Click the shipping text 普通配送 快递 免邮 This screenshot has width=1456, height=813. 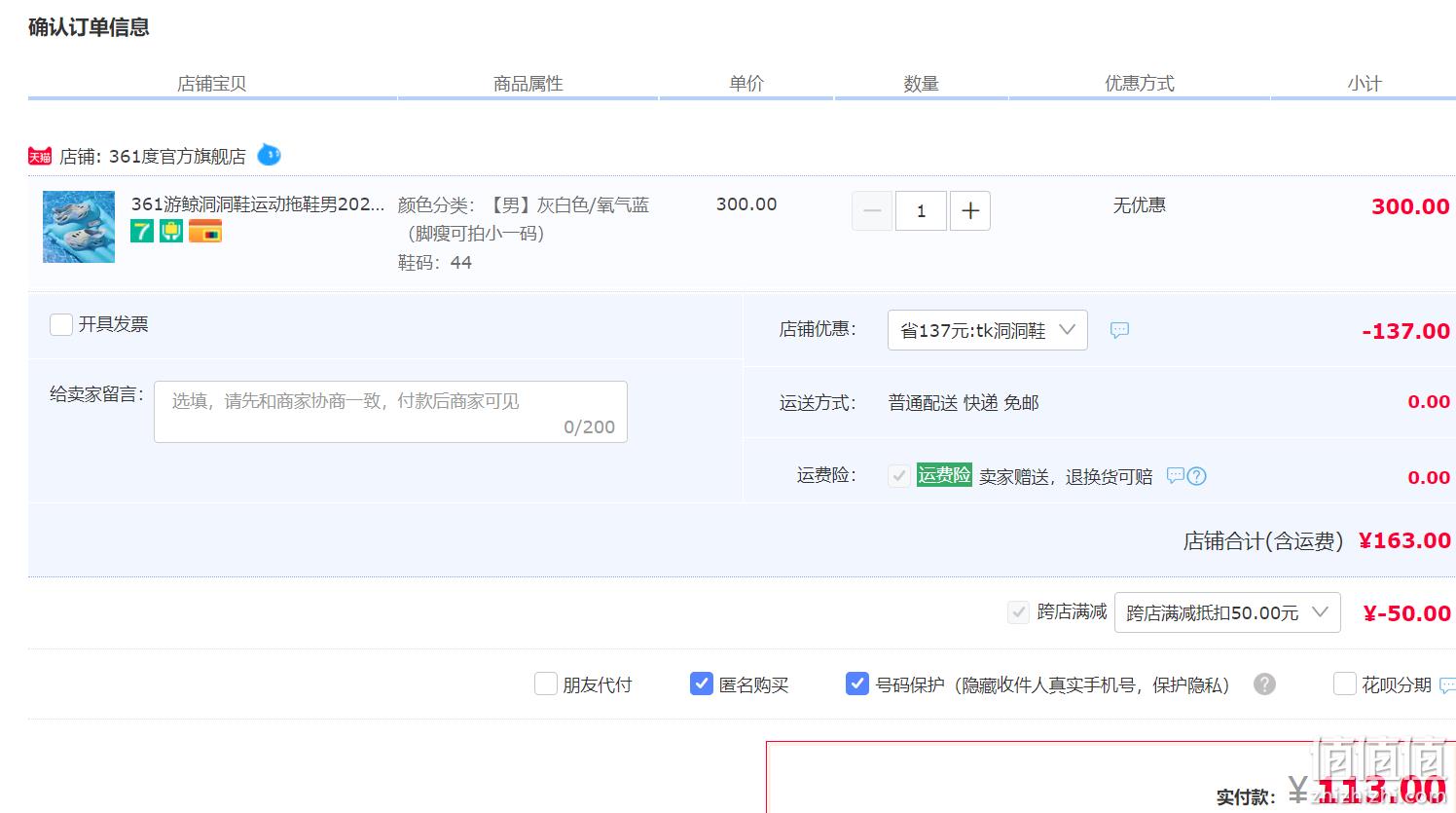(964, 403)
